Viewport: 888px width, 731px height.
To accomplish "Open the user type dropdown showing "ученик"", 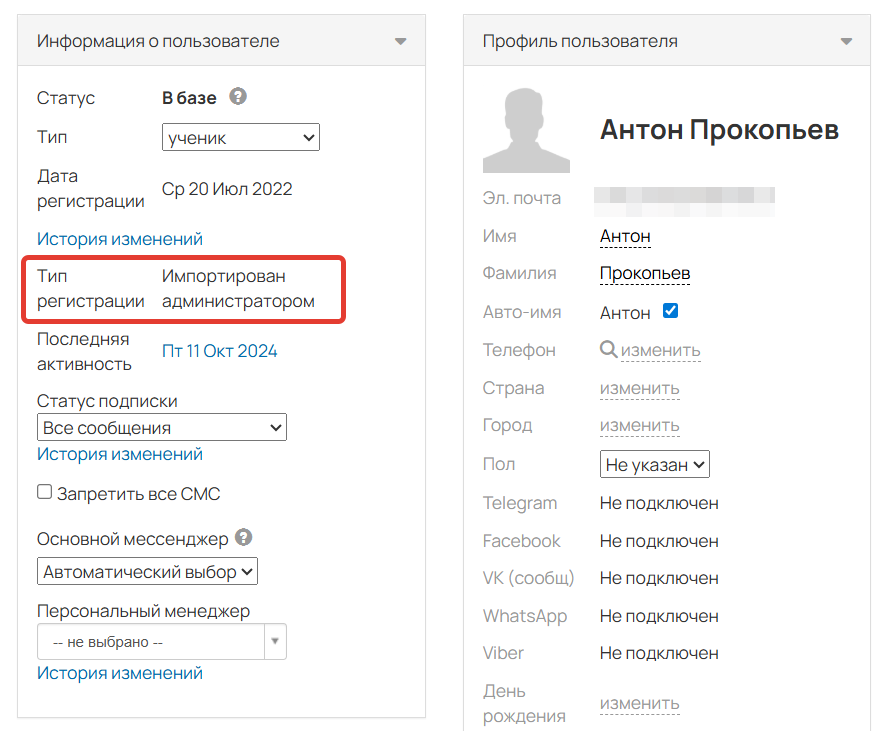I will [240, 137].
